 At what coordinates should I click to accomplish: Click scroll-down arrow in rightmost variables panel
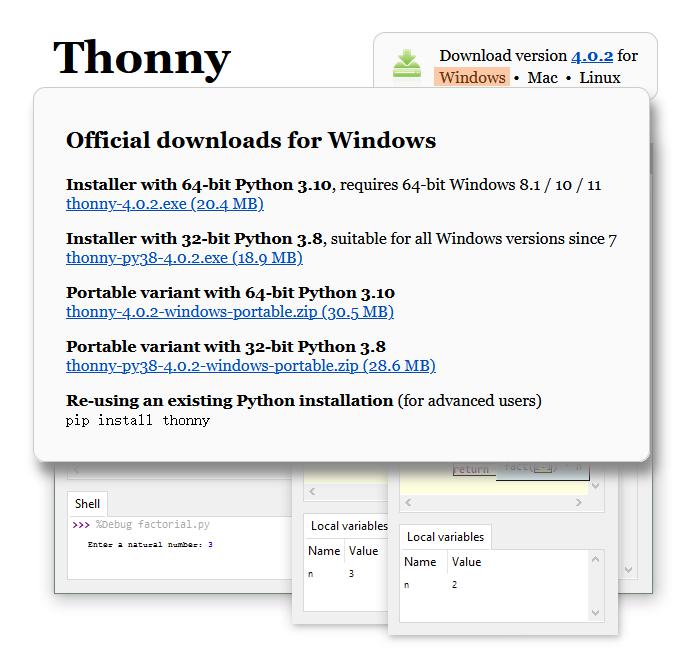pos(596,612)
